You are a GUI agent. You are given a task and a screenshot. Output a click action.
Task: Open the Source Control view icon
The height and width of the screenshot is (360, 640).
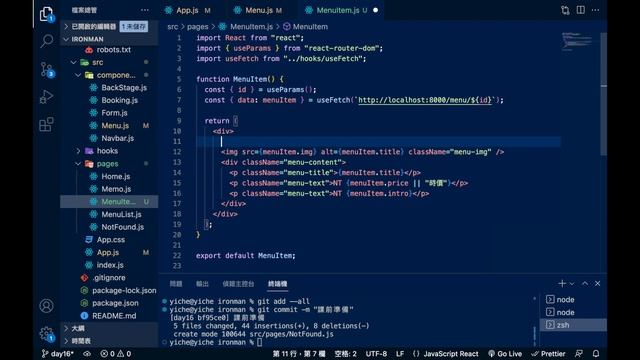(x=47, y=69)
